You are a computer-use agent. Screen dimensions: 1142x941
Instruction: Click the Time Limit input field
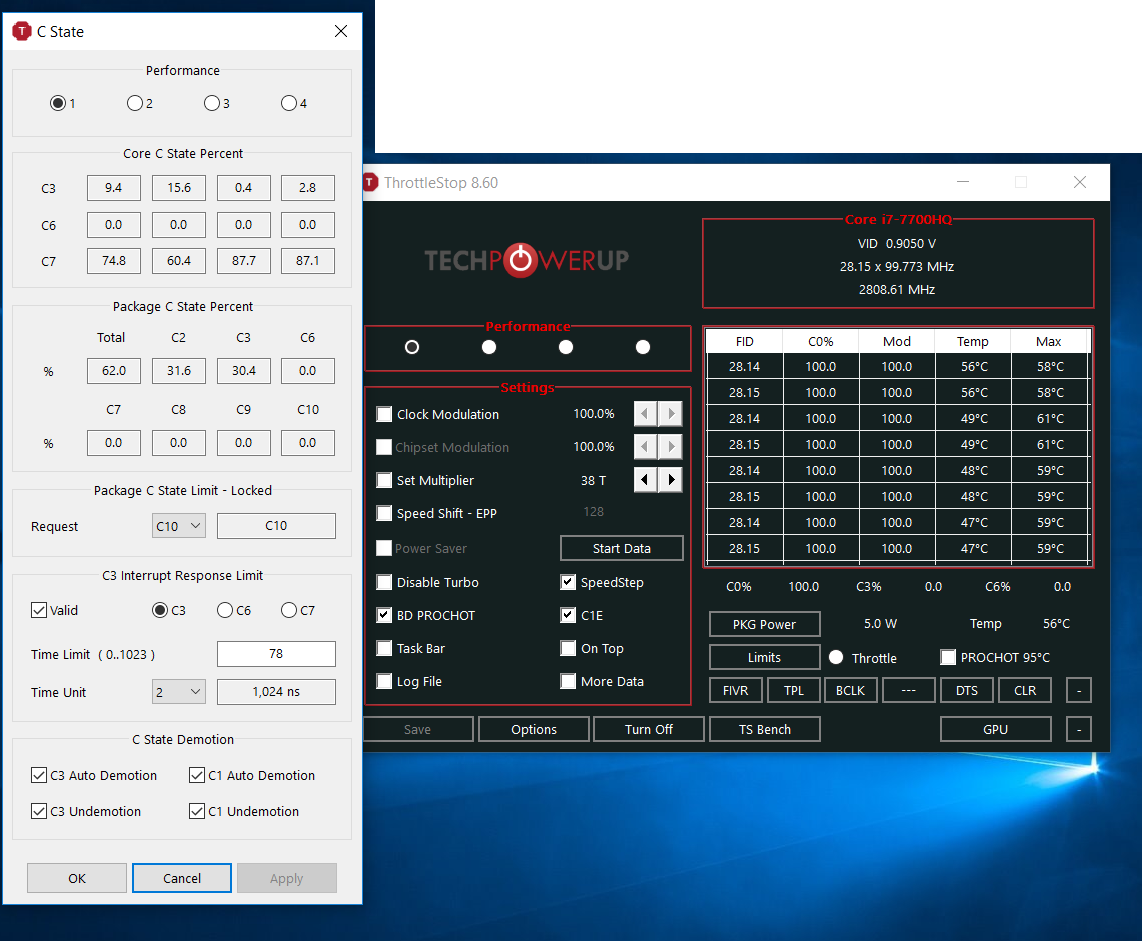[276, 654]
